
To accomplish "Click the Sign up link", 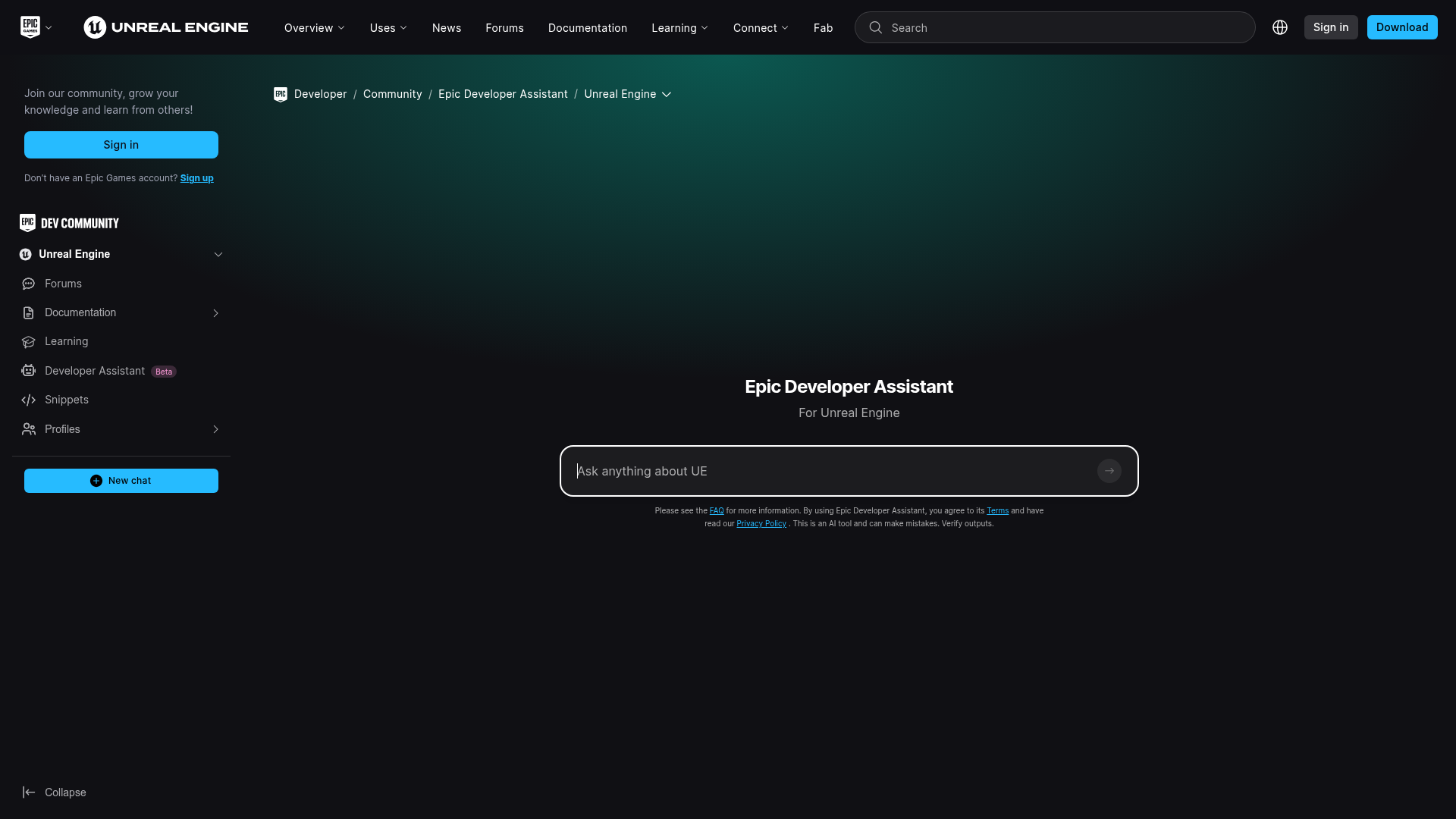I will (197, 178).
